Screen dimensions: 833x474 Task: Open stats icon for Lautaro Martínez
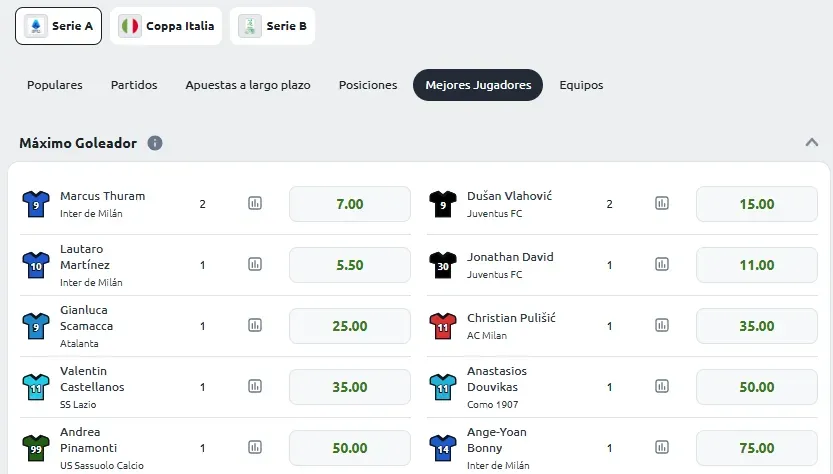[255, 264]
